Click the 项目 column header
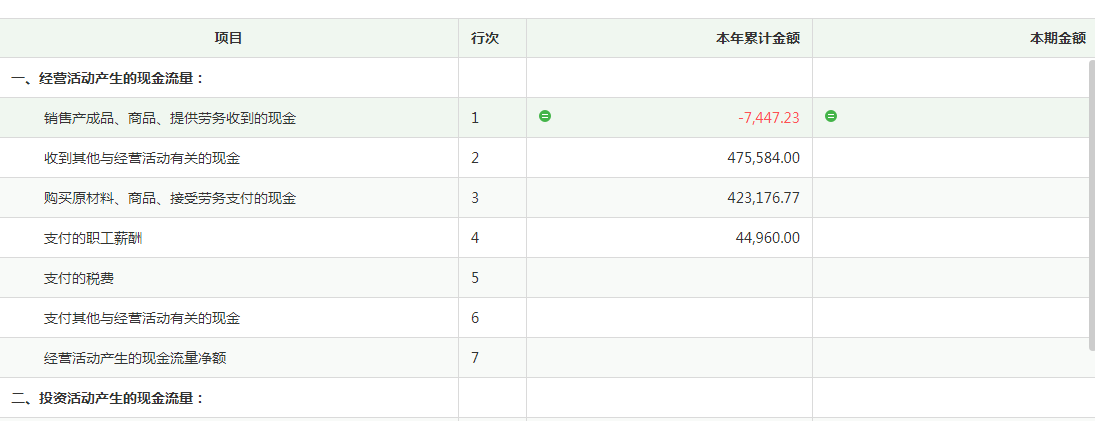Screen dimensions: 1095x421 click(x=228, y=38)
